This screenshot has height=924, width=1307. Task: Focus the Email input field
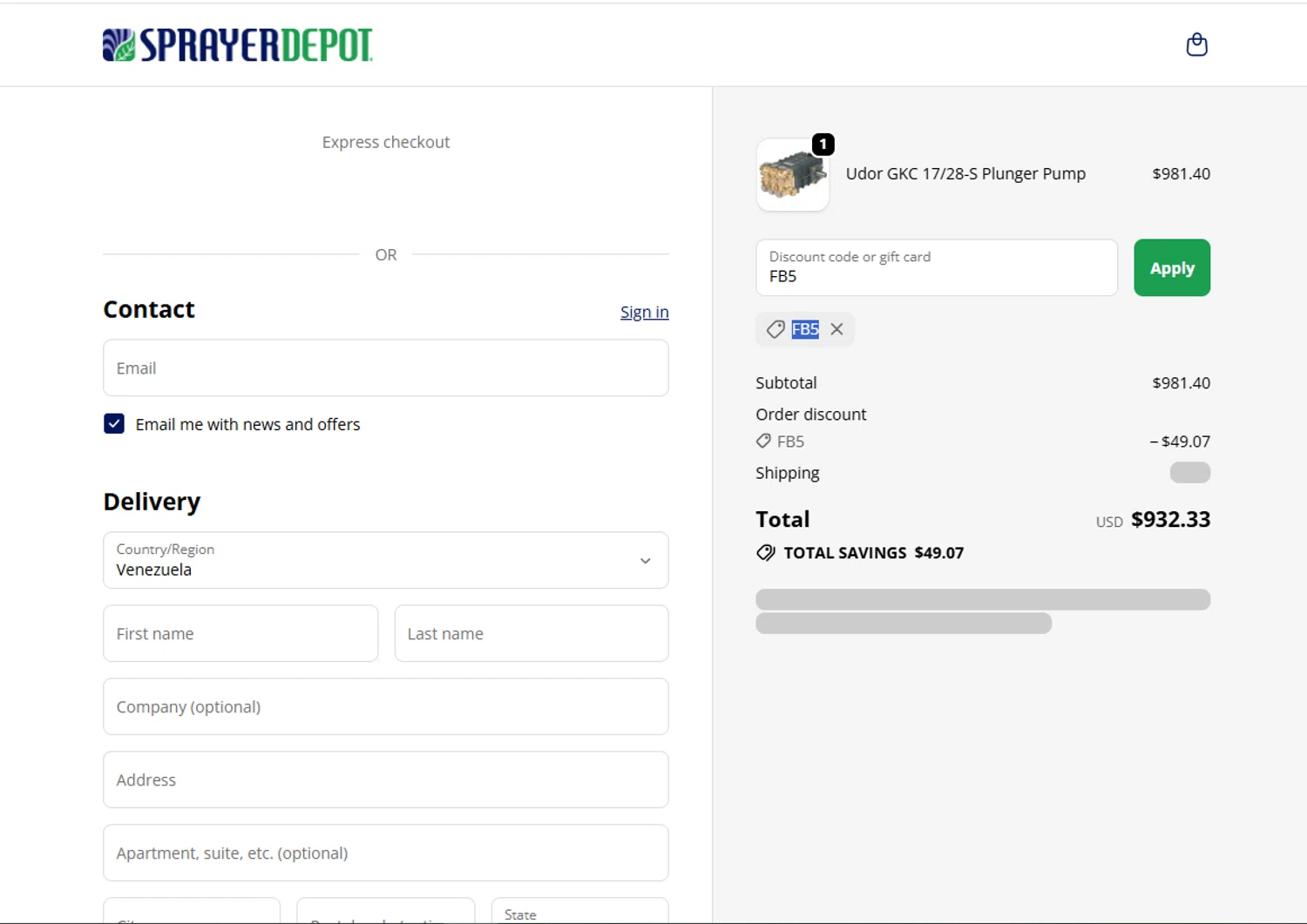(x=386, y=368)
